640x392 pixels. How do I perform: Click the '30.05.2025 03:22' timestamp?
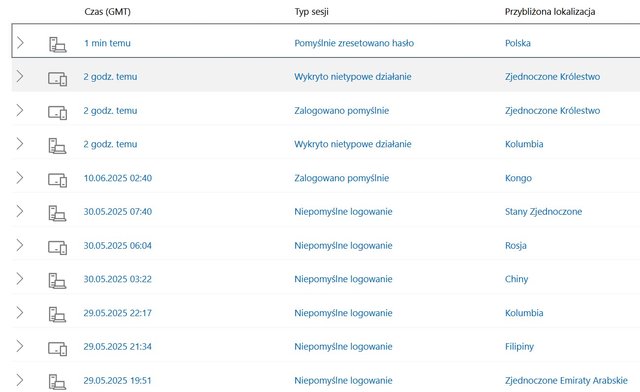[118, 279]
